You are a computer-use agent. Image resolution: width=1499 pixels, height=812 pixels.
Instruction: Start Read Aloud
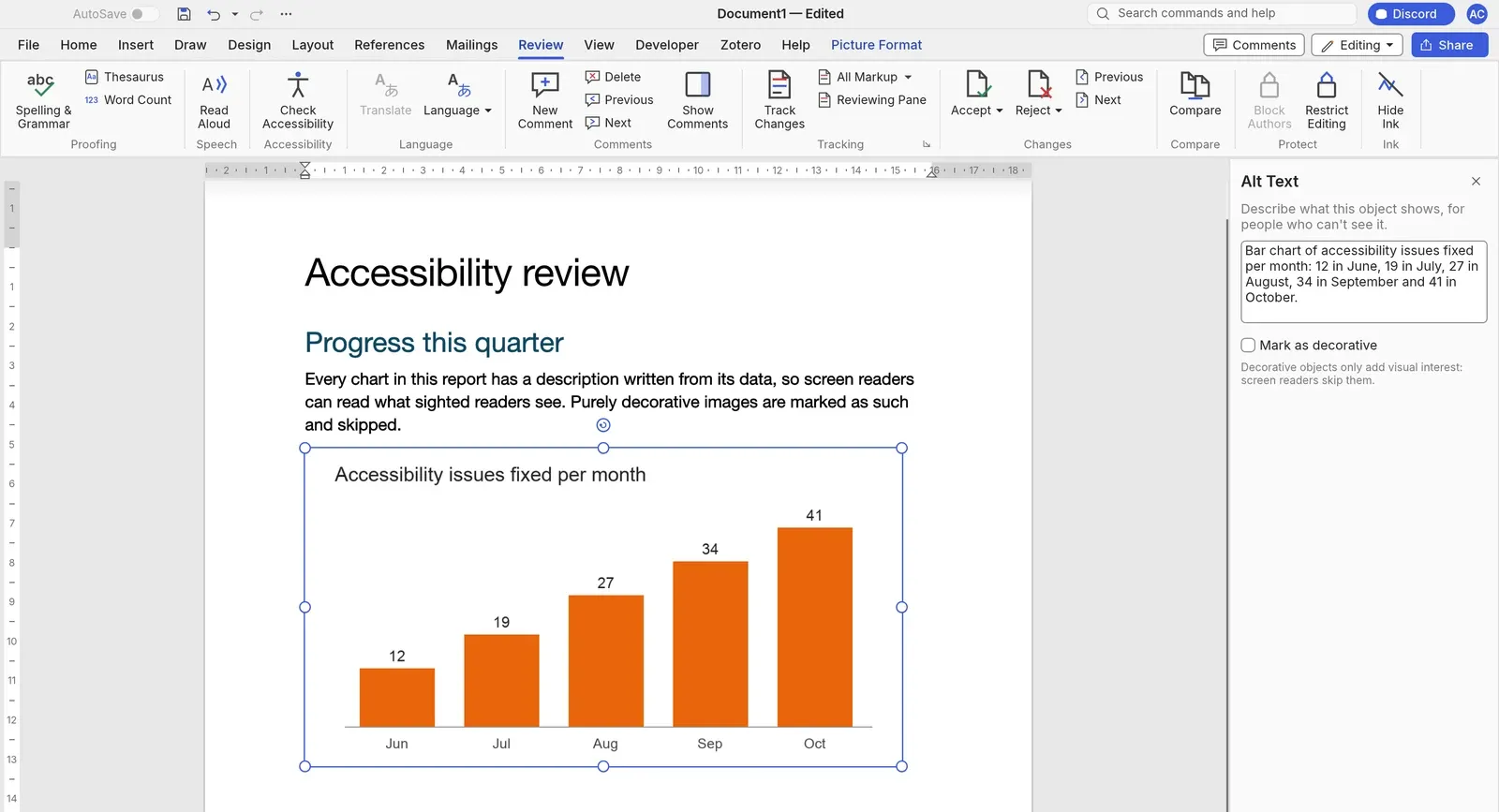(x=215, y=101)
